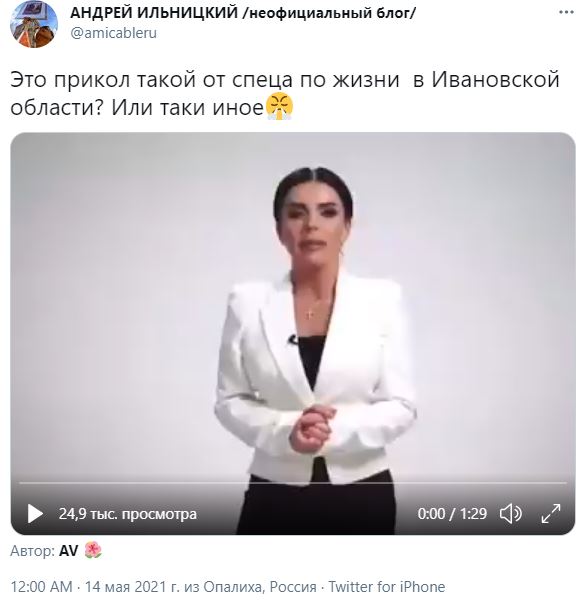This screenshot has height=607, width=584.
Task: Click the /неофициальный блог/ name suffix
Action: tap(329, 13)
